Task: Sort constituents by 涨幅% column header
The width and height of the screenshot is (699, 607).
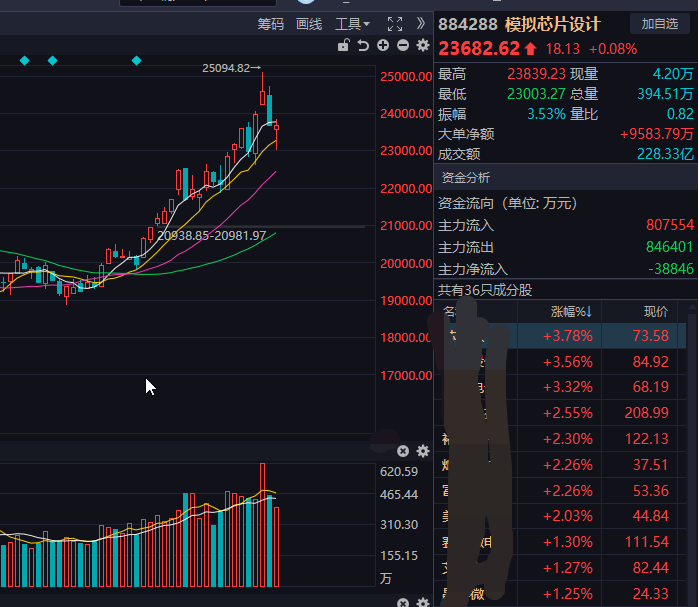Action: point(571,312)
